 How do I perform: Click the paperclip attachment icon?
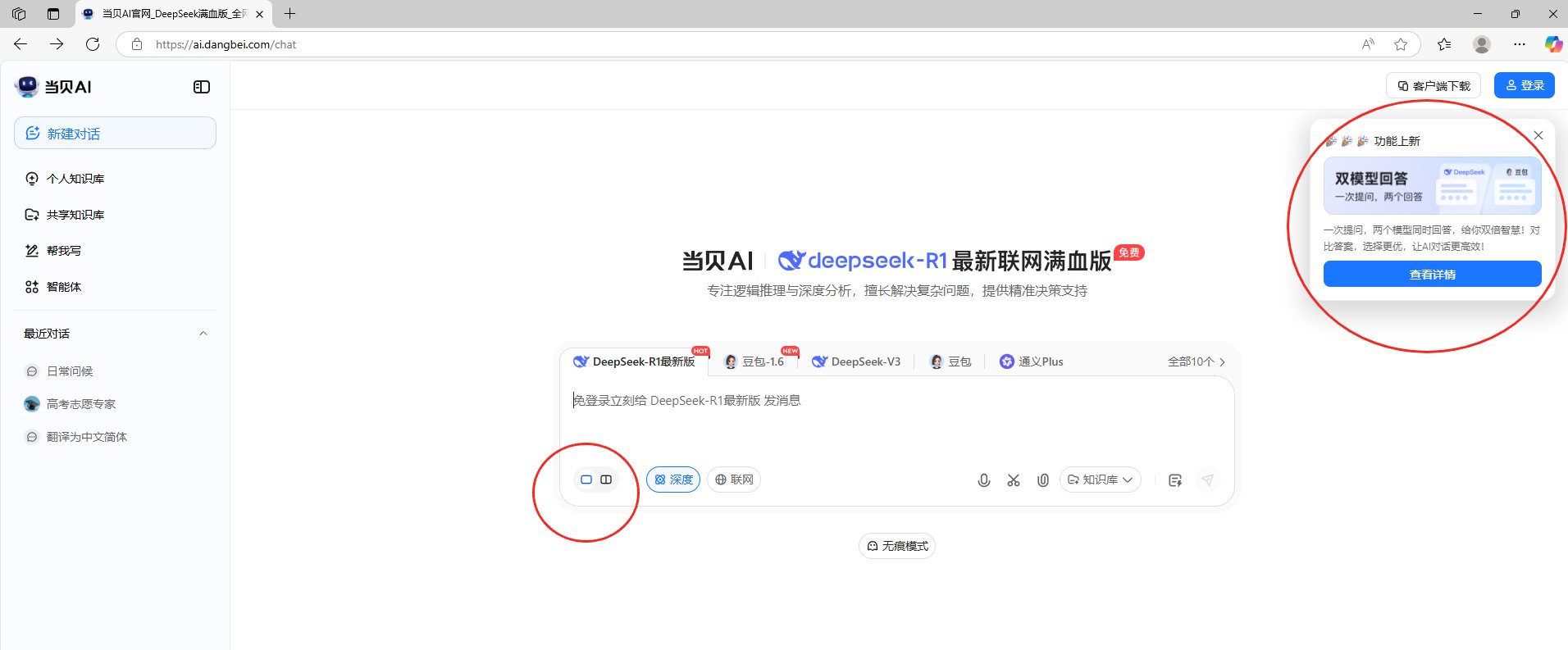tap(1043, 480)
